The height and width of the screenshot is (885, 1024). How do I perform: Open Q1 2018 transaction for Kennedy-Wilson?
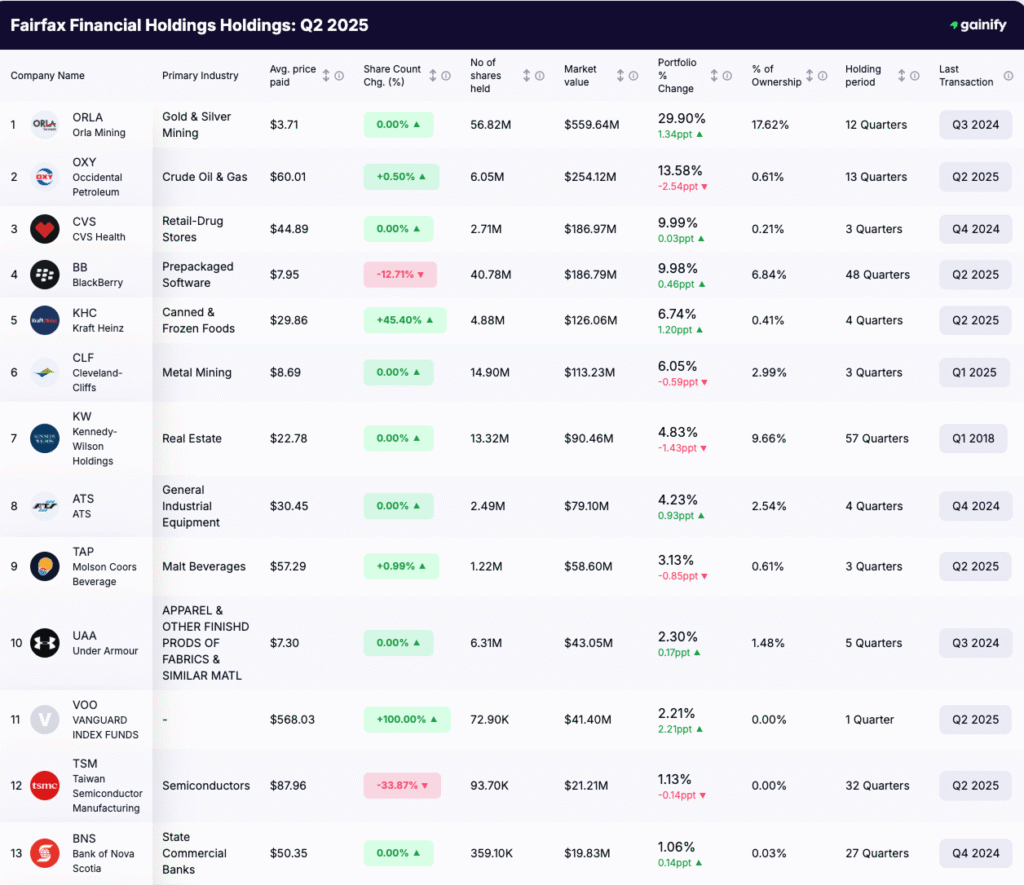(973, 439)
